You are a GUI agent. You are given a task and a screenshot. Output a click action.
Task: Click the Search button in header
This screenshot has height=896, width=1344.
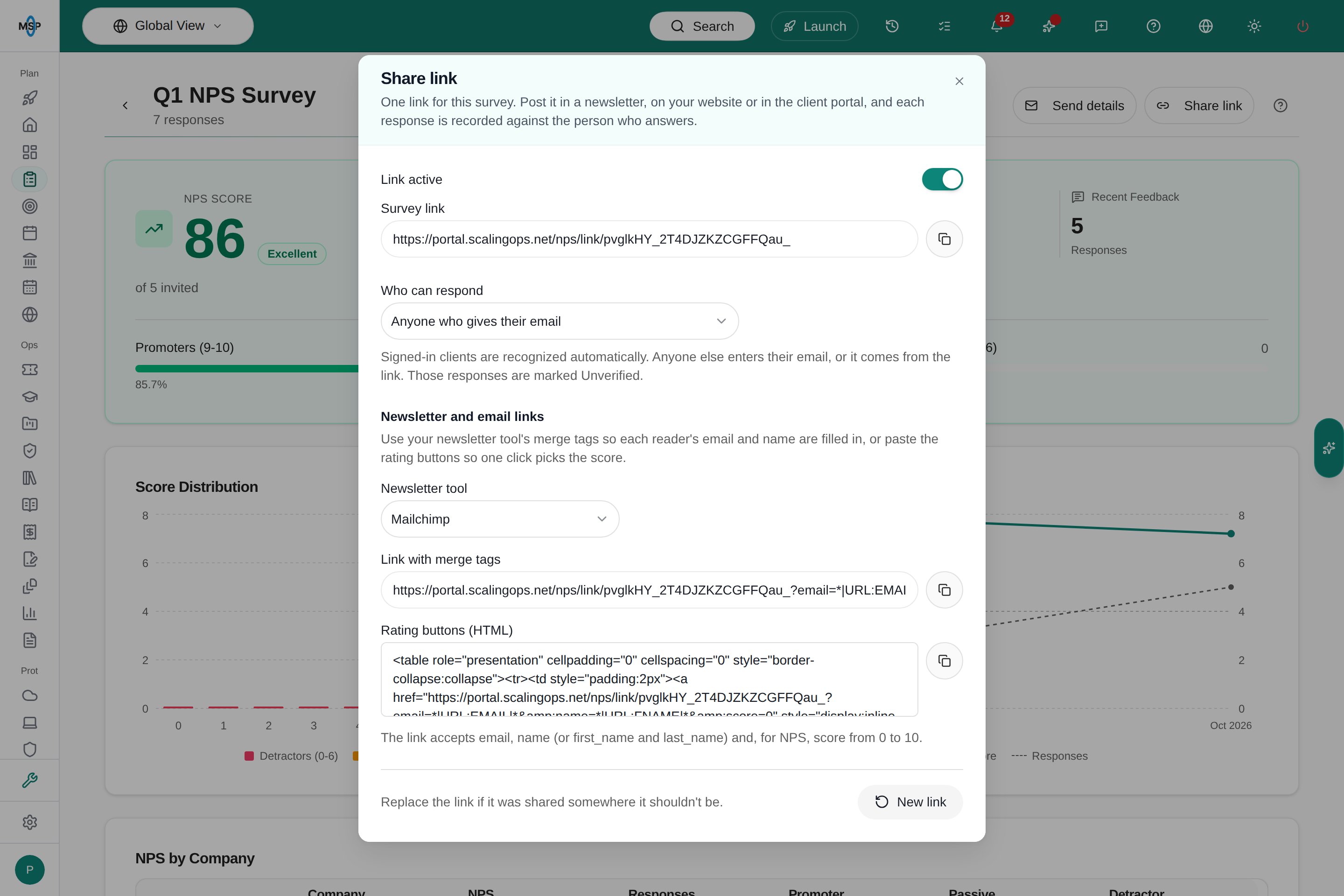(702, 26)
